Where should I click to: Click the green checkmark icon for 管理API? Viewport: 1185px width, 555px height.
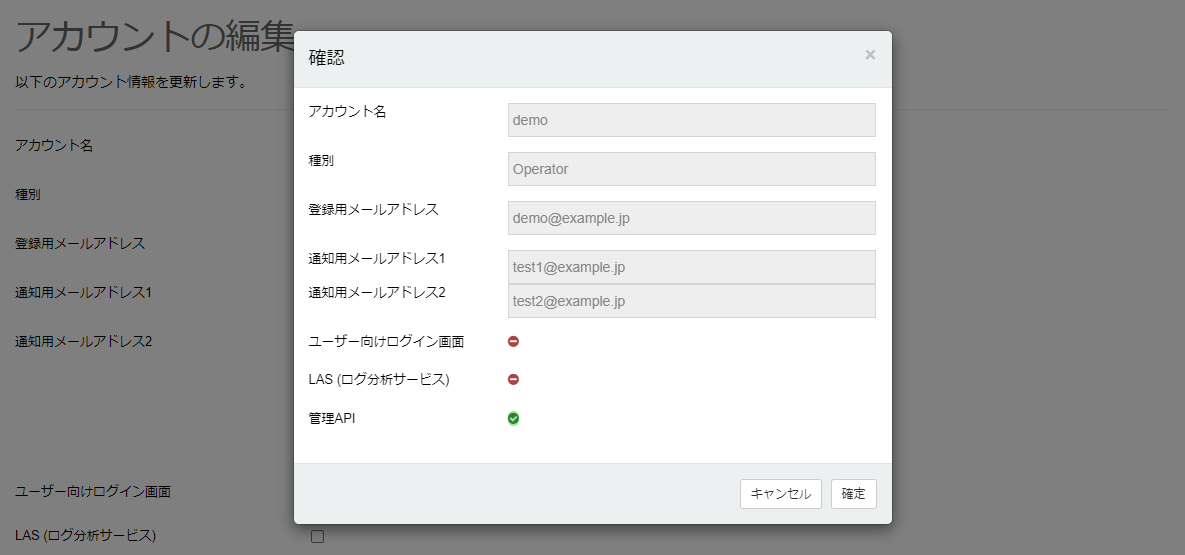click(513, 418)
